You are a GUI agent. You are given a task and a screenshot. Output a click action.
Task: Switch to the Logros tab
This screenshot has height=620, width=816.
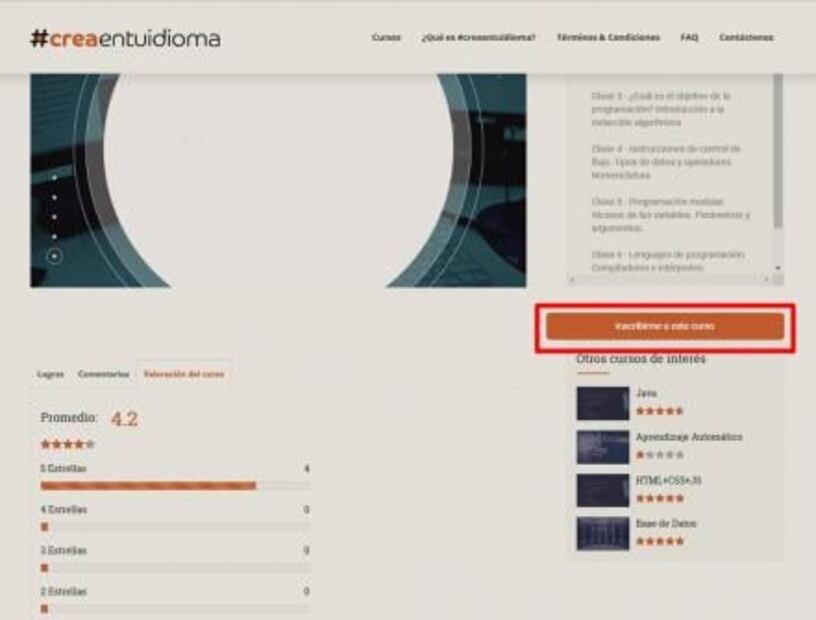click(x=50, y=374)
